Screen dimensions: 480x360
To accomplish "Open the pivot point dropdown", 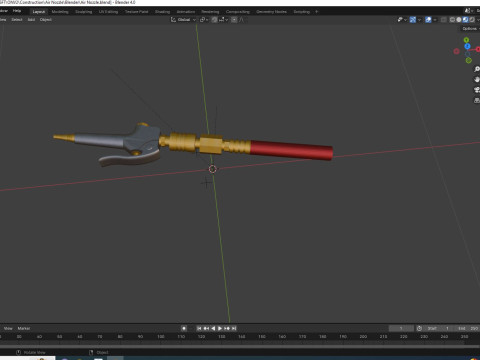I will click(204, 20).
